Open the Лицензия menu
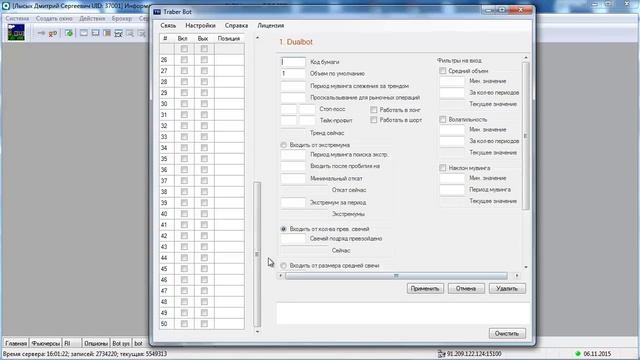 [271, 25]
